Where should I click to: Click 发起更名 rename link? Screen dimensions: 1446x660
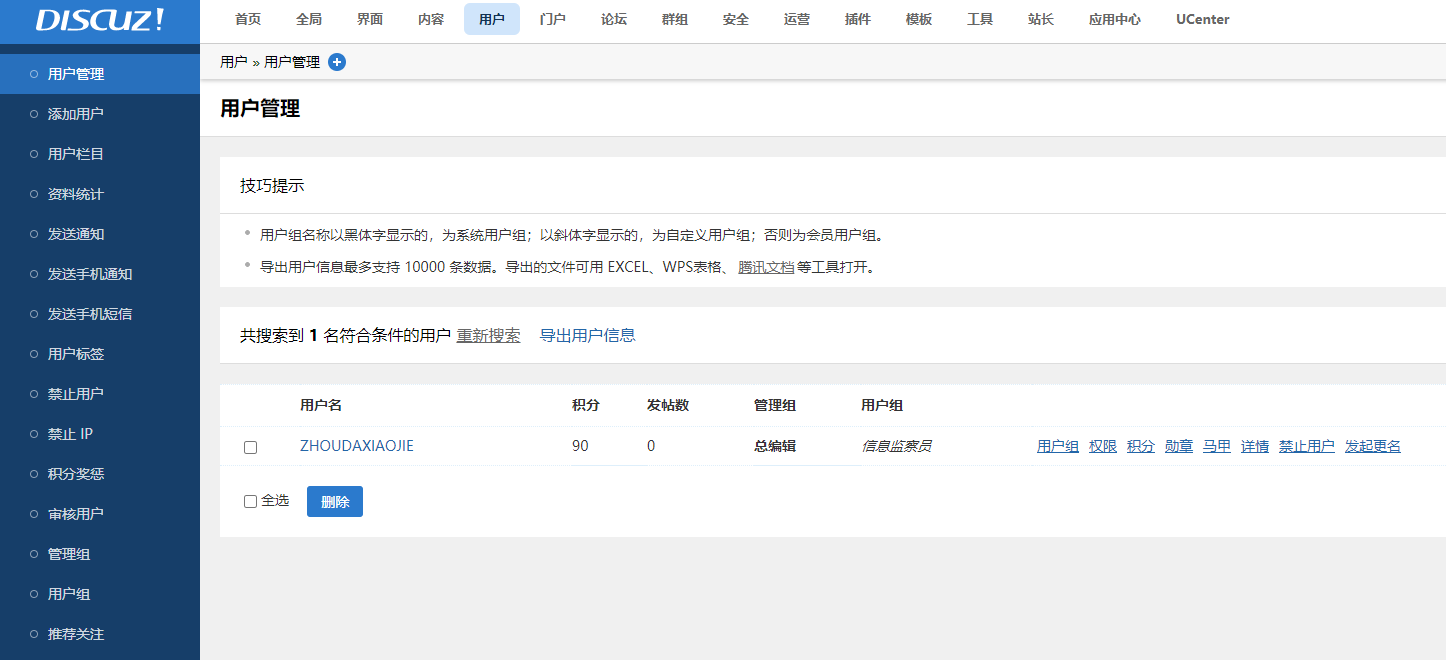click(x=1372, y=446)
